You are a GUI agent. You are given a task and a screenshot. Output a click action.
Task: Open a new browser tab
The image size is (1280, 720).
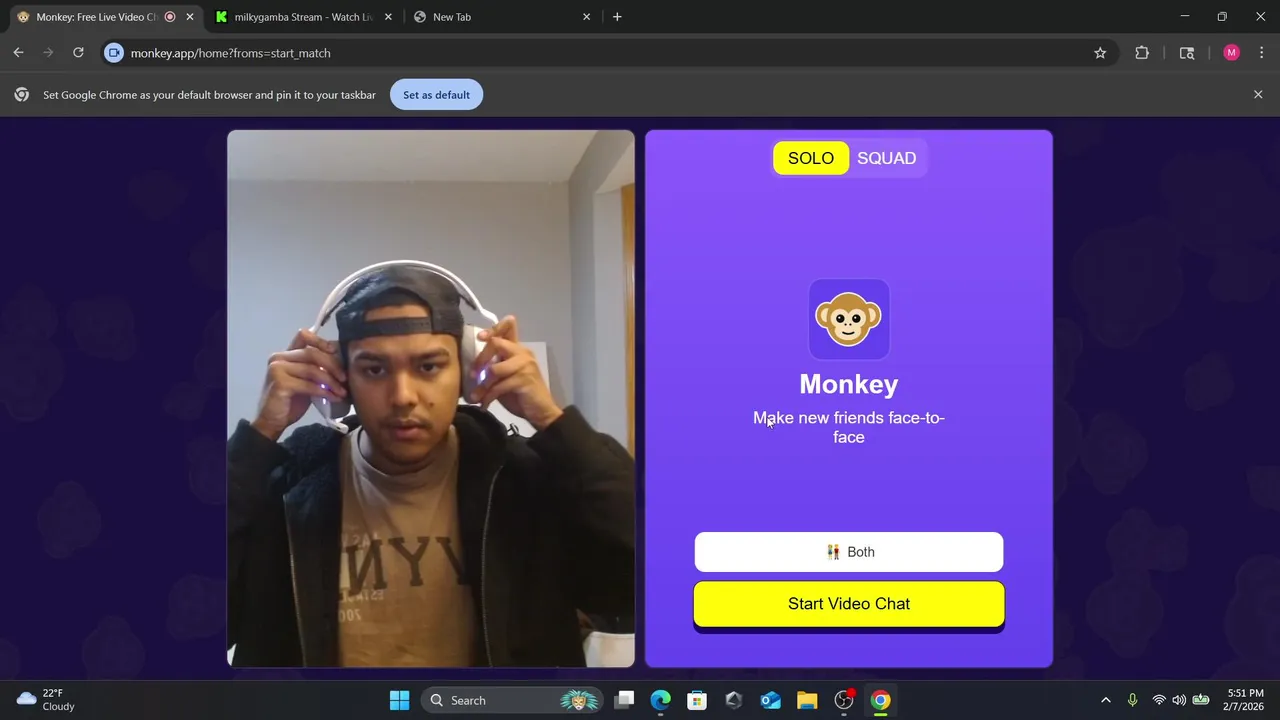tap(617, 17)
